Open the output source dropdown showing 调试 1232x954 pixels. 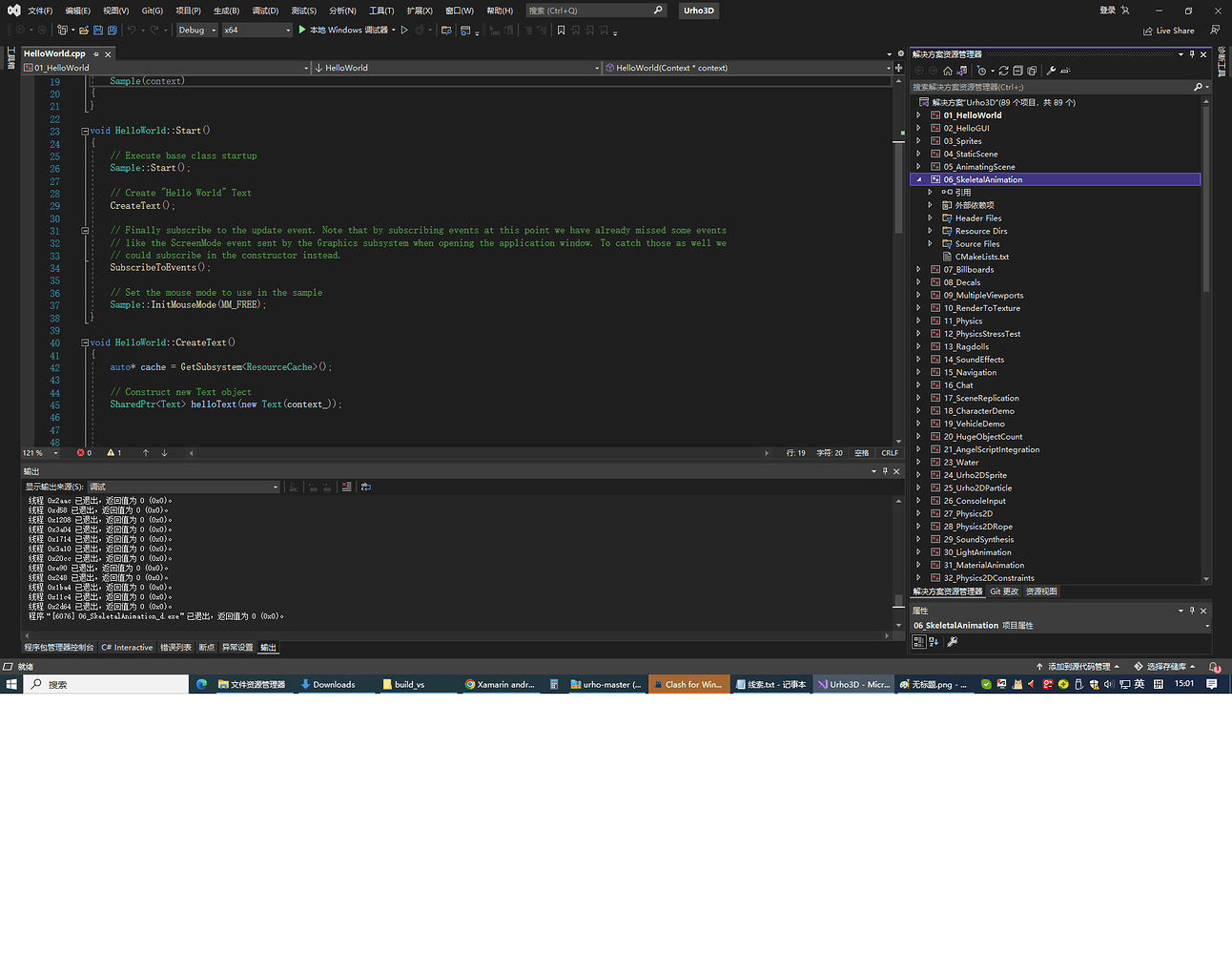pyautogui.click(x=183, y=487)
